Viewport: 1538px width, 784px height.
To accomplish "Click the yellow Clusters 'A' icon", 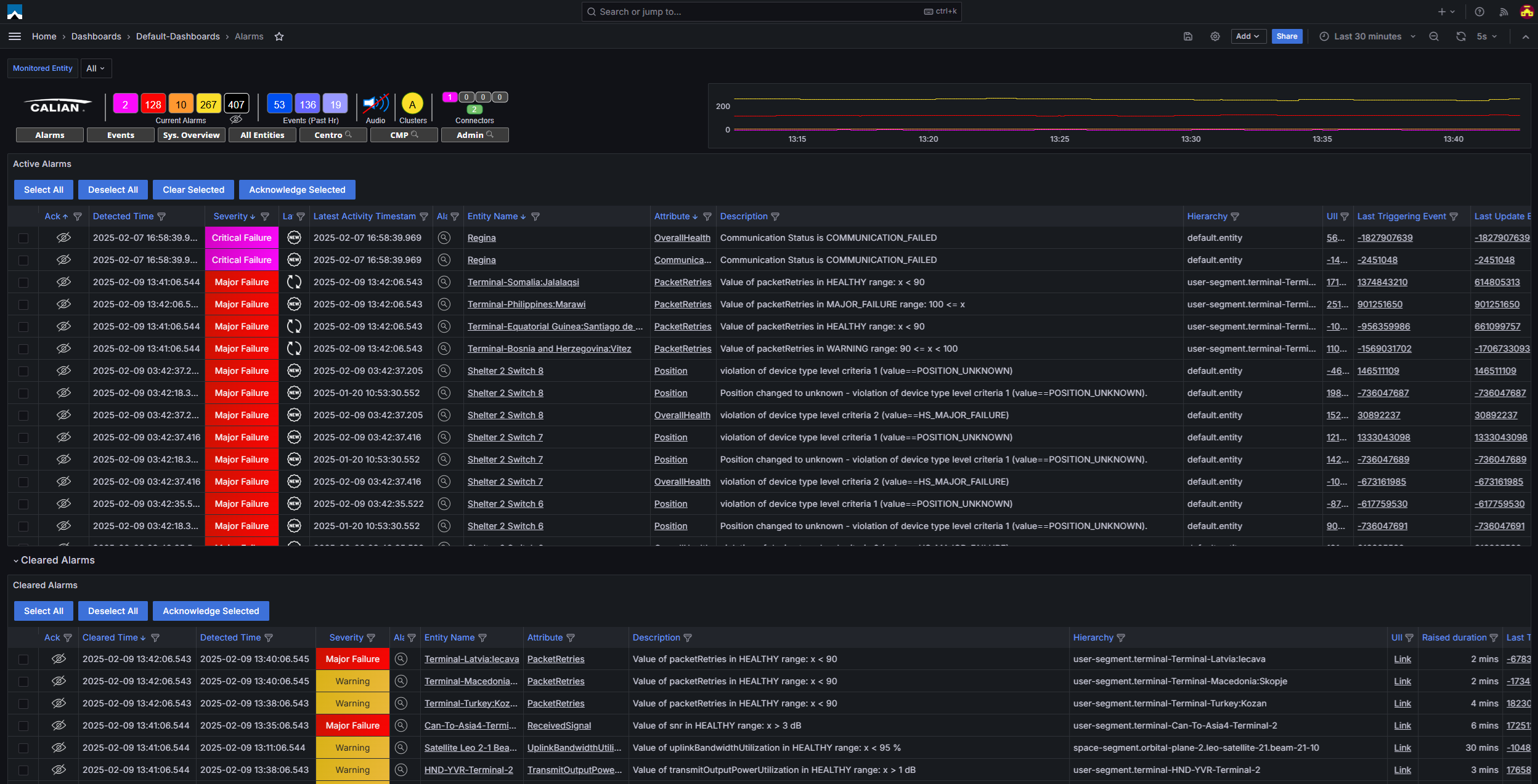I will pyautogui.click(x=412, y=104).
